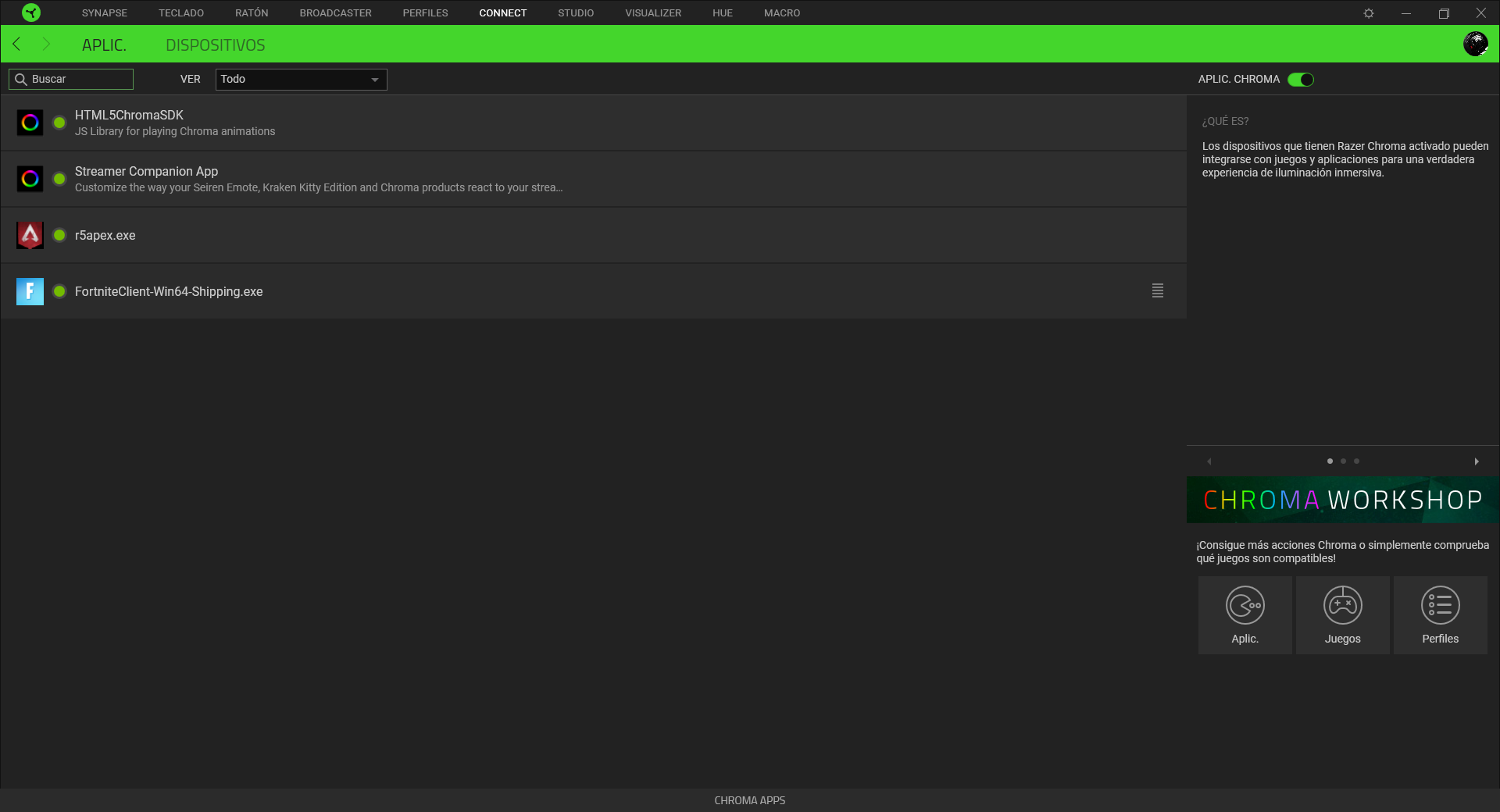Click the CHROMA APPS footer label
This screenshot has height=812, width=1500.
[750, 800]
